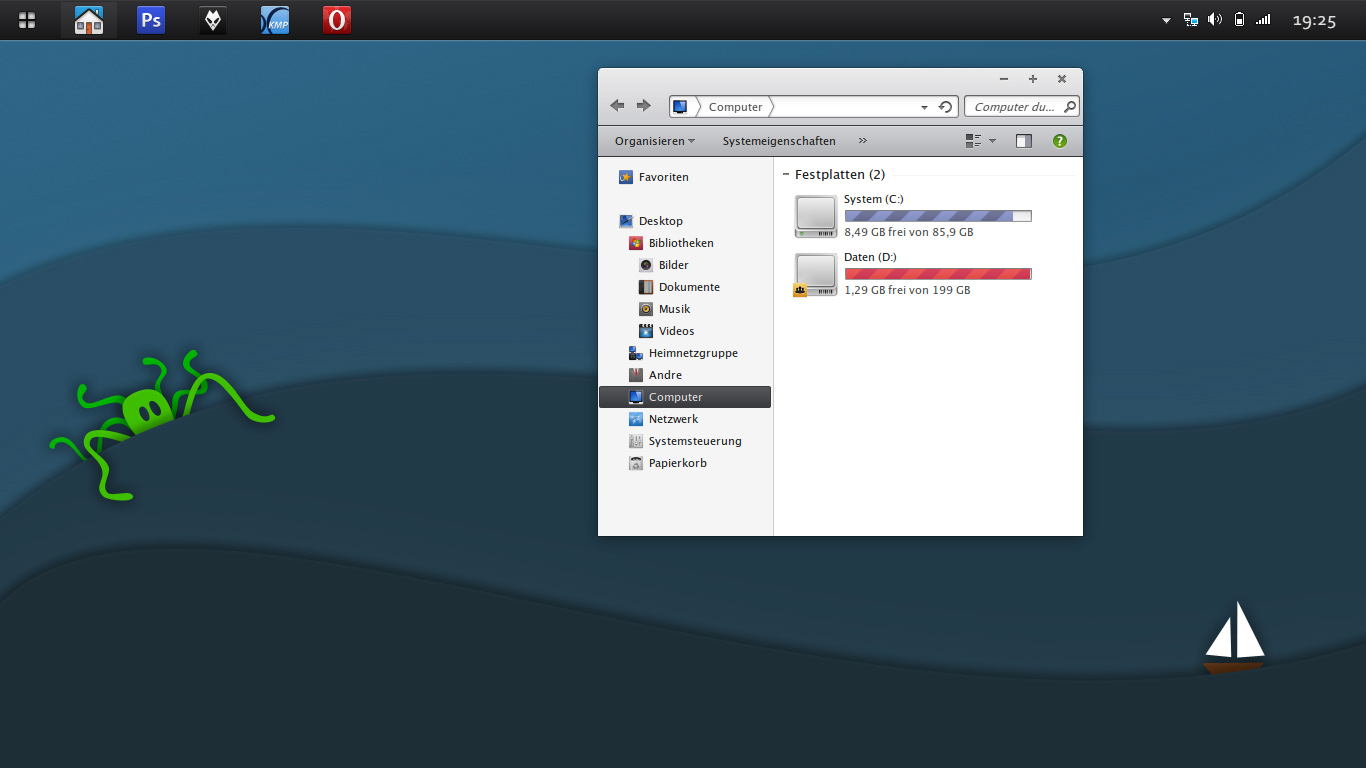Close the Computer window
Viewport: 1366px width, 768px height.
pos(1062,79)
